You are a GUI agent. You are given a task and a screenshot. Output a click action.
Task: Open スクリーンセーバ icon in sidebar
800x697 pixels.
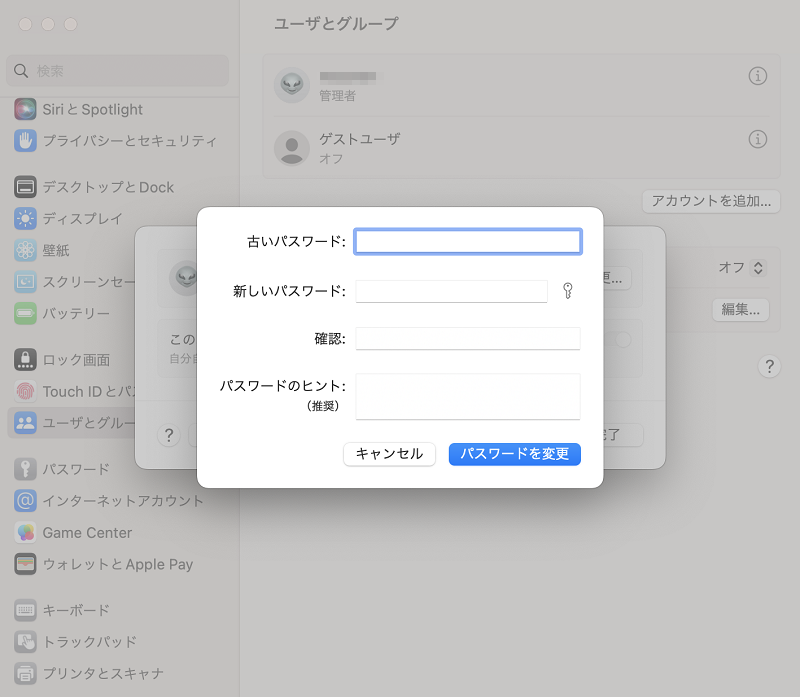pyautogui.click(x=25, y=282)
